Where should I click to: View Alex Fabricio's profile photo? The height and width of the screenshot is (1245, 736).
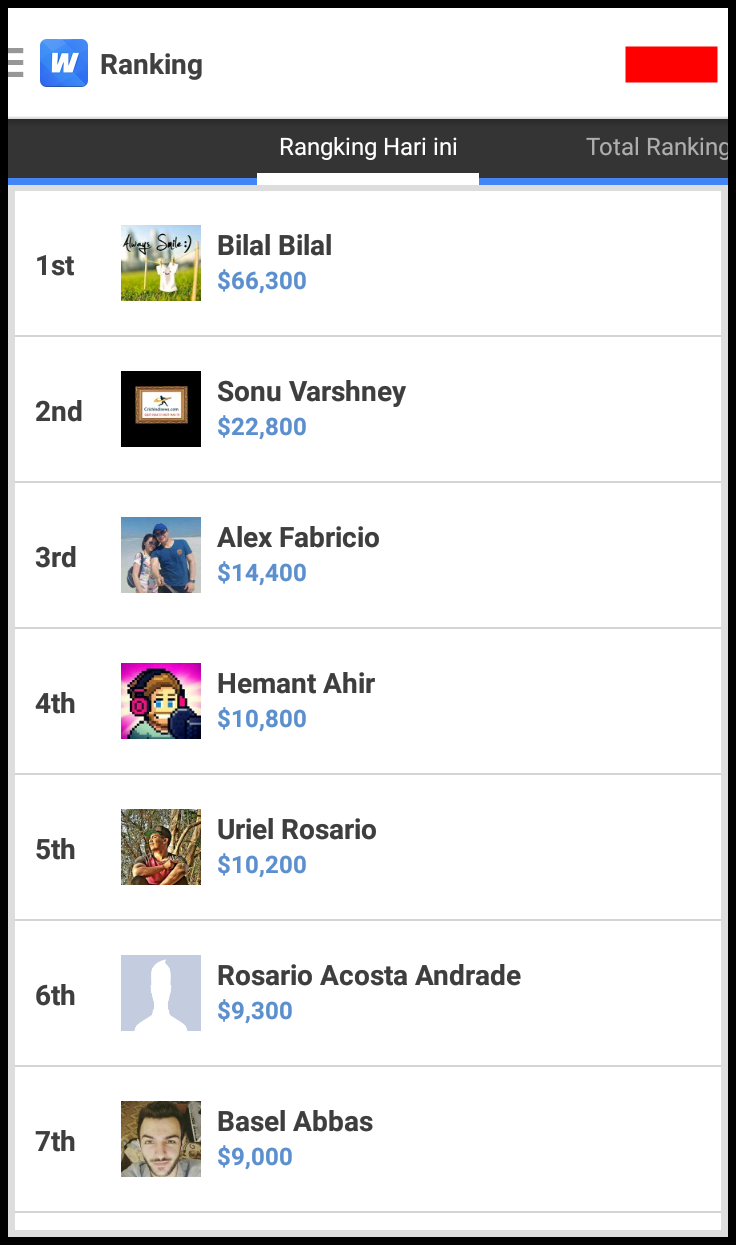coord(161,555)
